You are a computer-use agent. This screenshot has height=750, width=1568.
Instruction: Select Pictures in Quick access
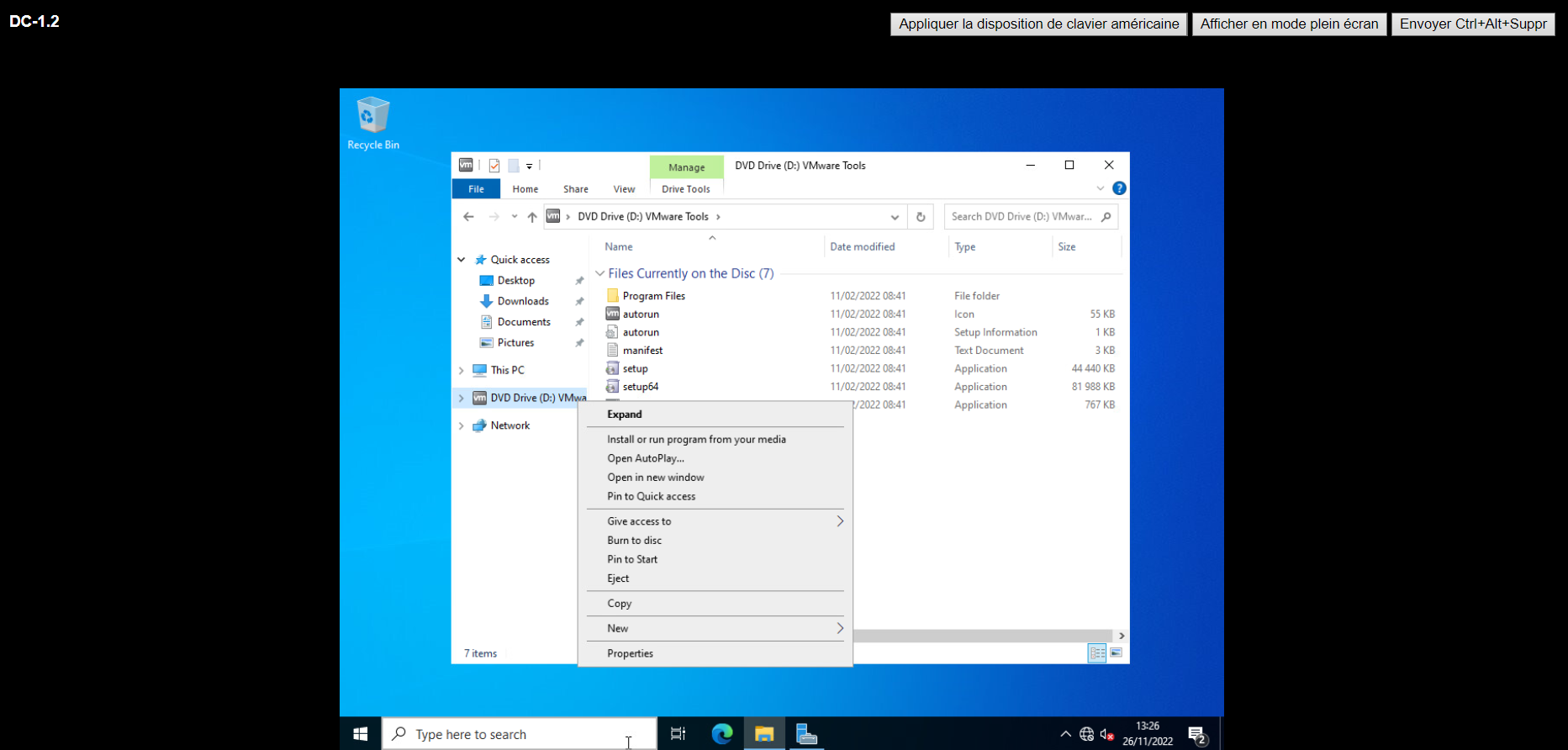515,343
